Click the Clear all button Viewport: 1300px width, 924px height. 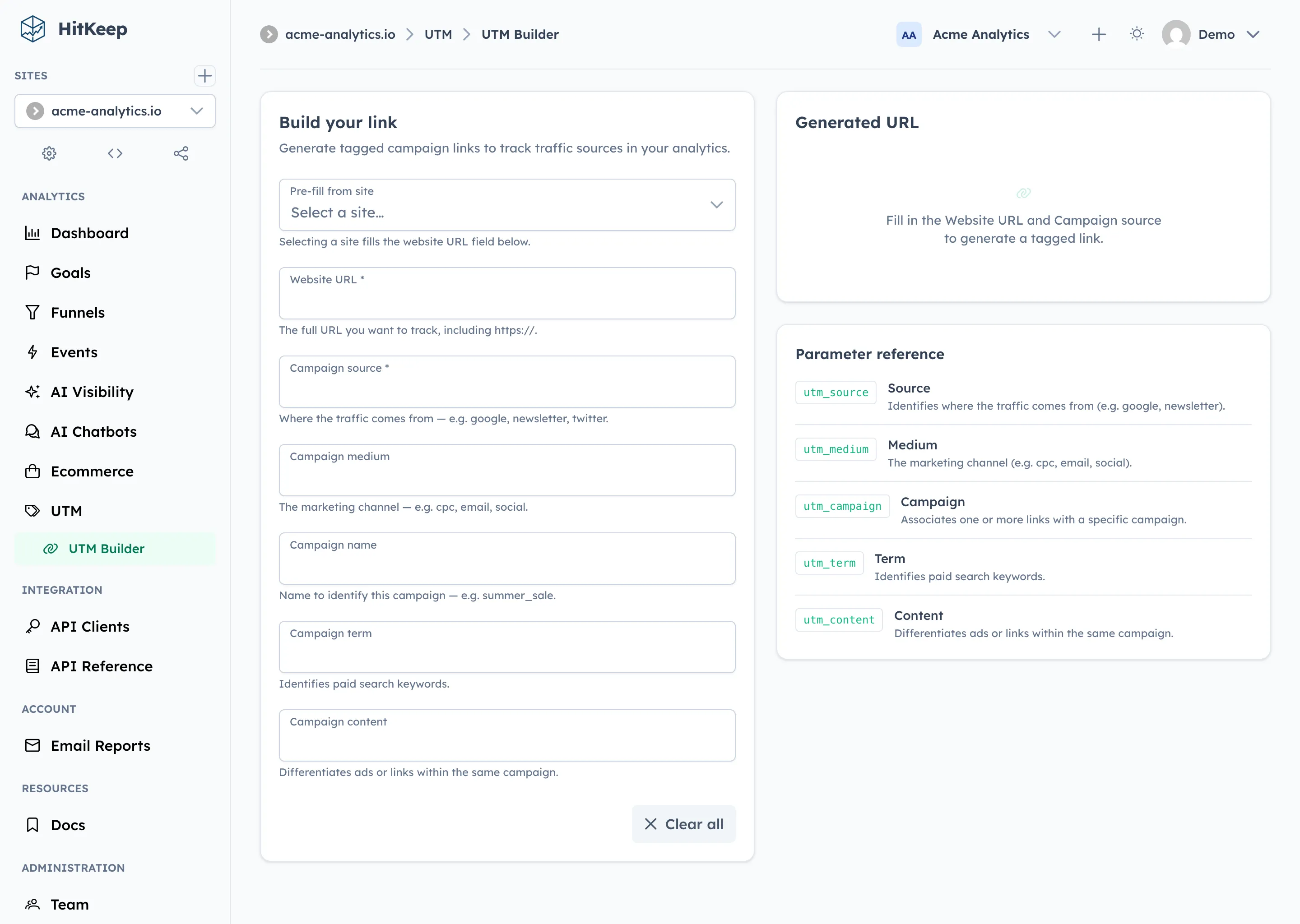click(683, 824)
